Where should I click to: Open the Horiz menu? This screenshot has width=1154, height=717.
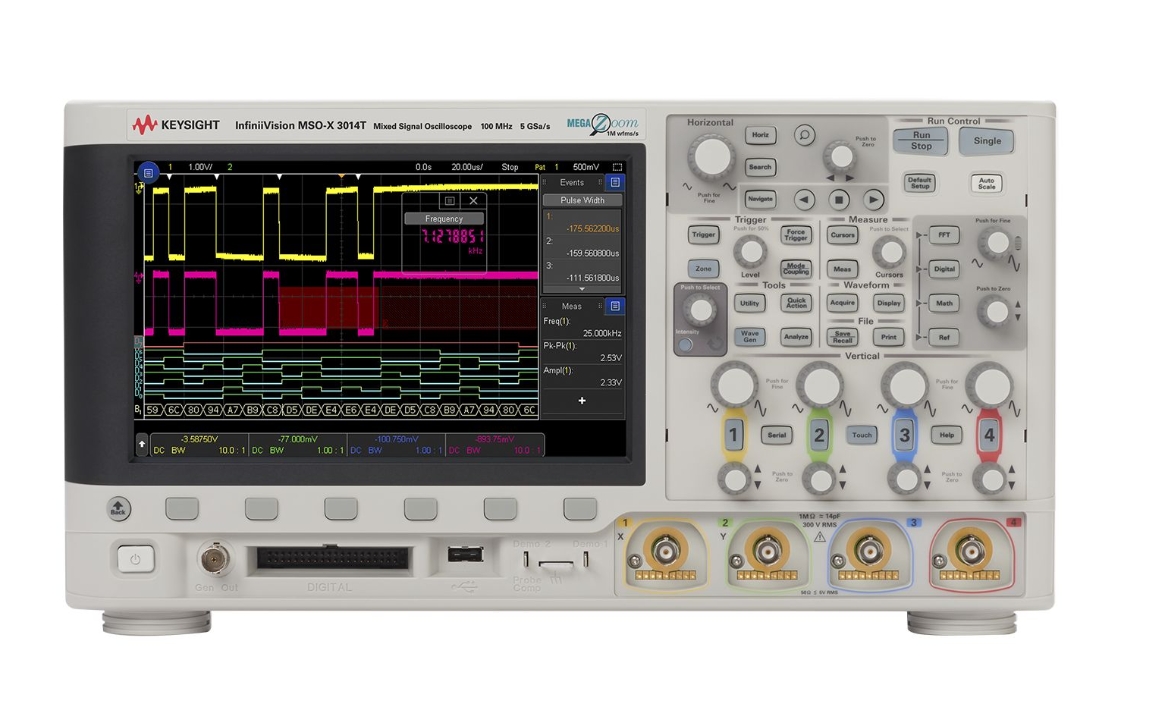761,135
